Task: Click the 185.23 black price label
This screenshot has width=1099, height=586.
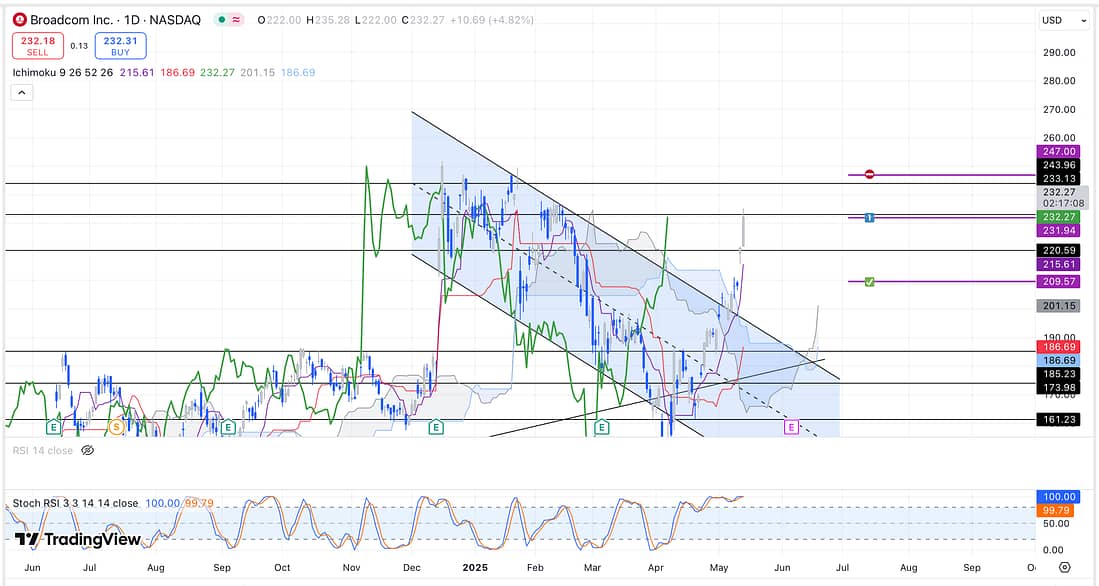Action: pos(1058,374)
